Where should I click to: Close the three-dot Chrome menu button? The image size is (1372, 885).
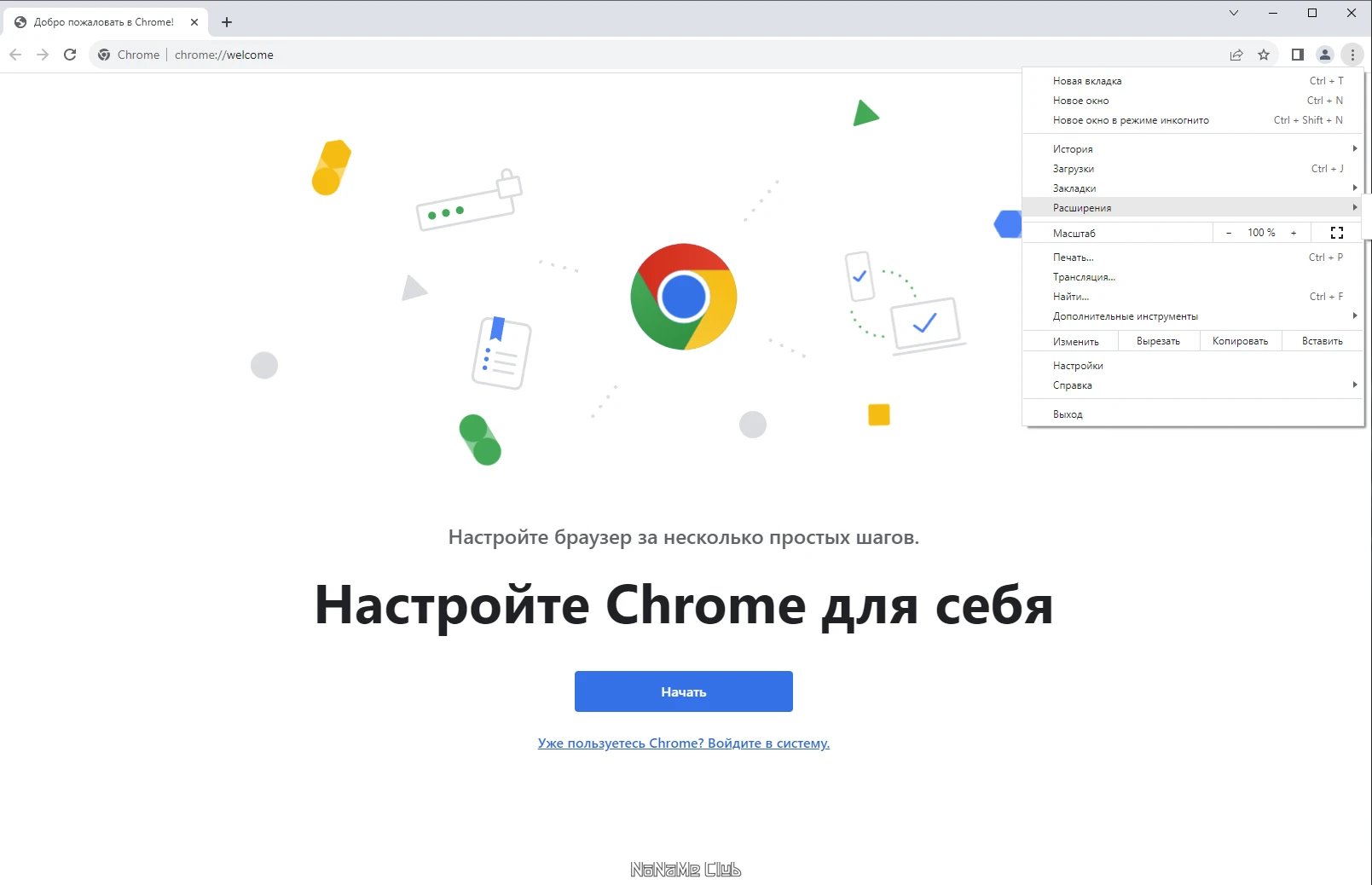[x=1352, y=55]
